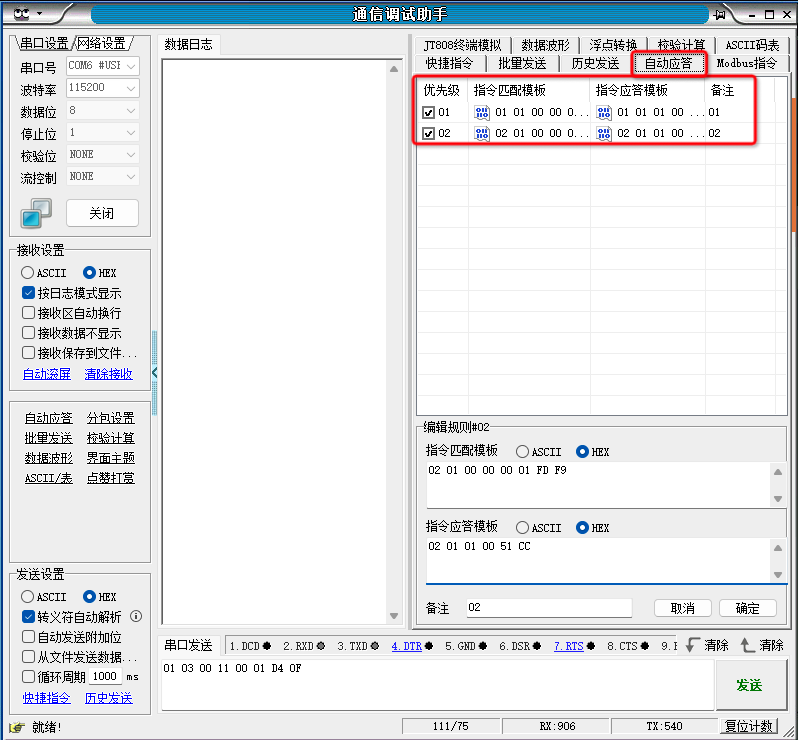The width and height of the screenshot is (798, 740).
Task: Click the hex icon in rule 02 response template
Action: 604,133
